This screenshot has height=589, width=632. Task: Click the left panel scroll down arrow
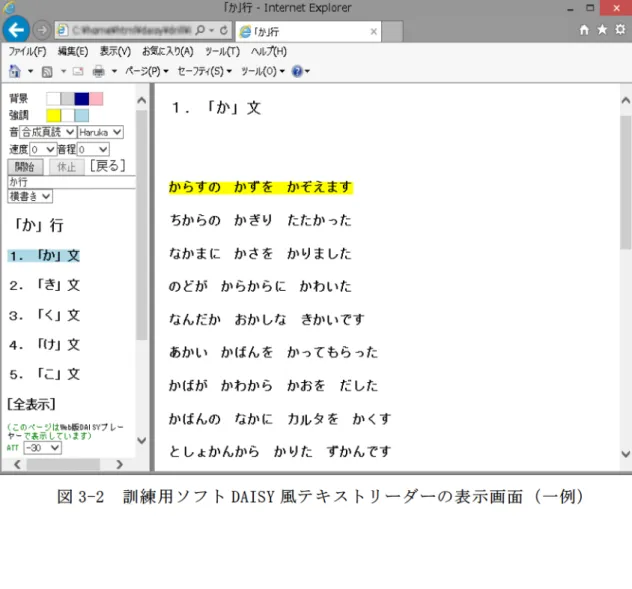(141, 441)
